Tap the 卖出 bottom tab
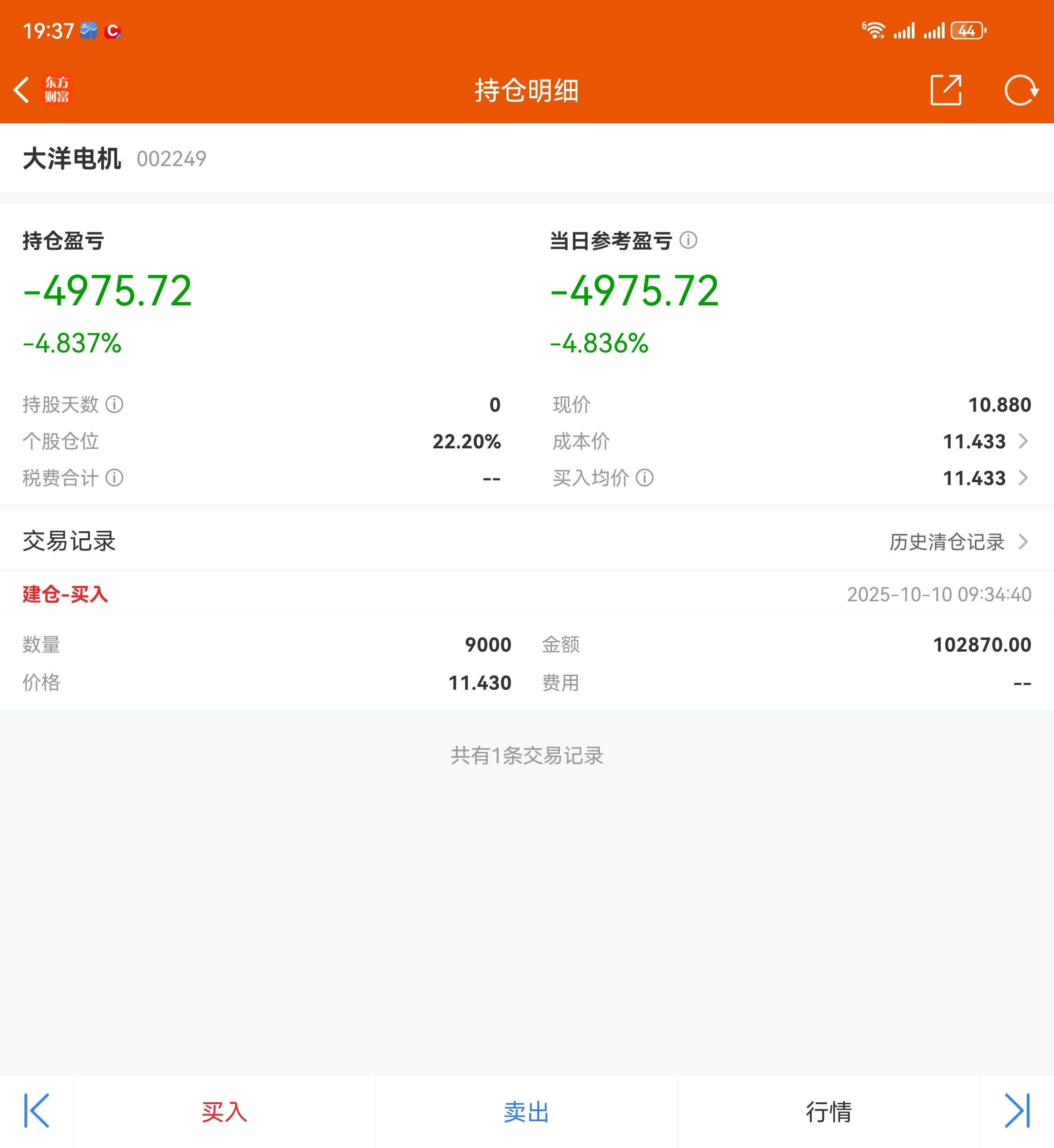Viewport: 1054px width, 1148px height. (x=526, y=1111)
